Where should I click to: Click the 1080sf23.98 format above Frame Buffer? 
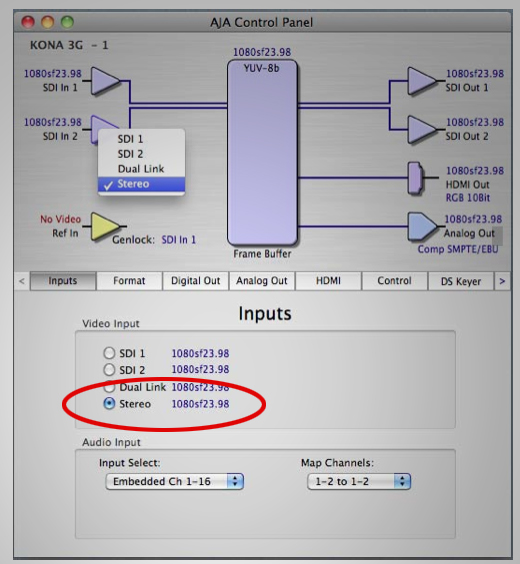click(x=262, y=52)
